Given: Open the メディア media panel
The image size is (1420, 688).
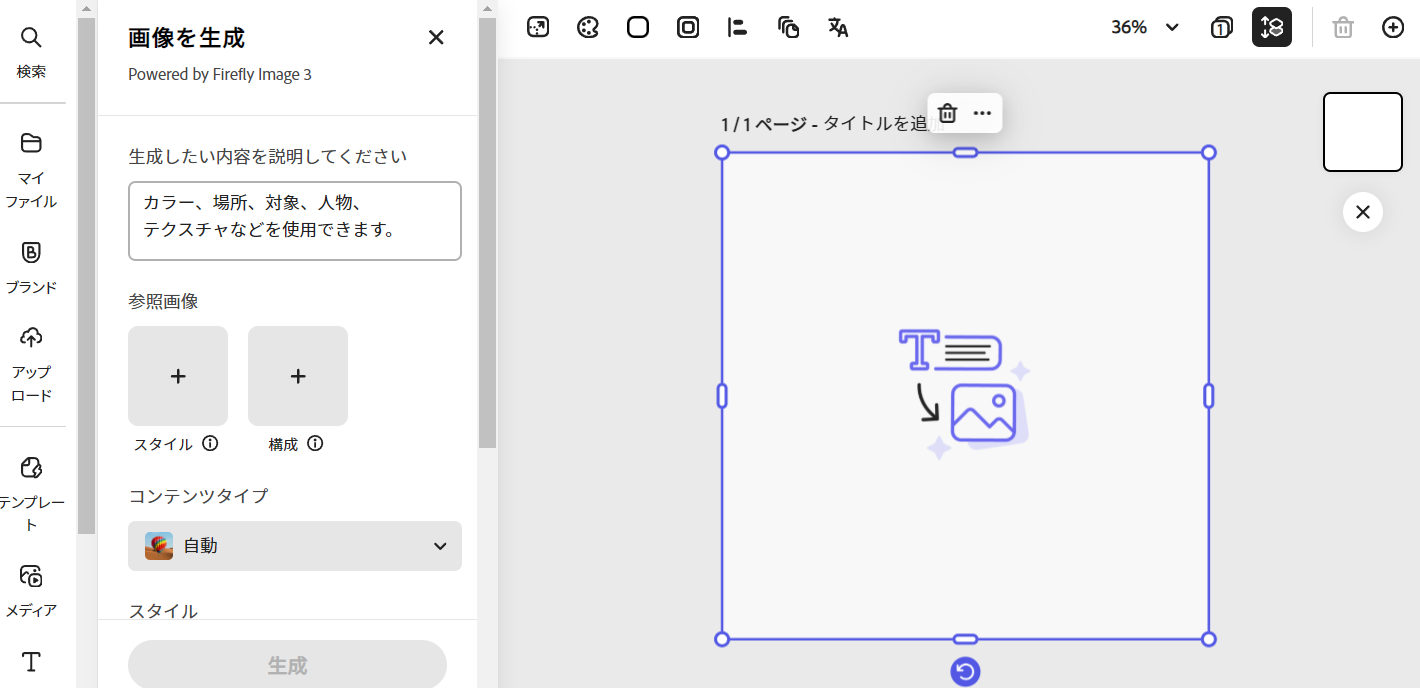Looking at the screenshot, I should pos(31,590).
